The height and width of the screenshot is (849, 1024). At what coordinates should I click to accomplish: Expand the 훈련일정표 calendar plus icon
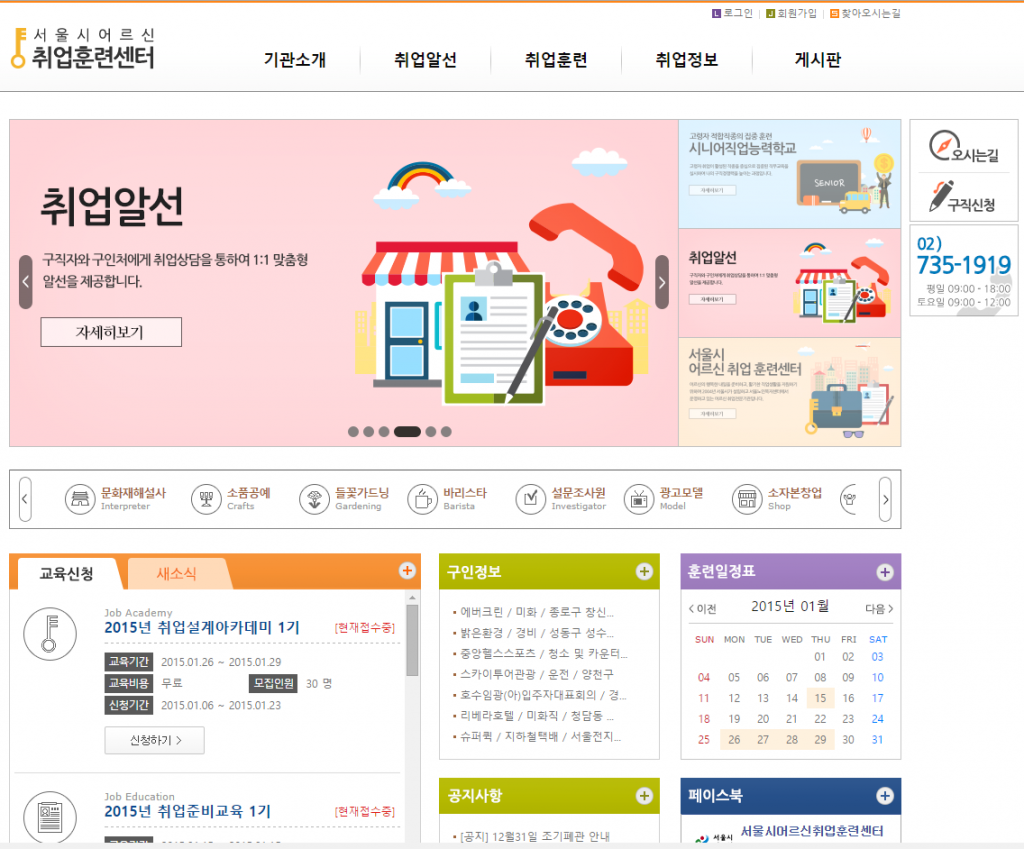884,572
